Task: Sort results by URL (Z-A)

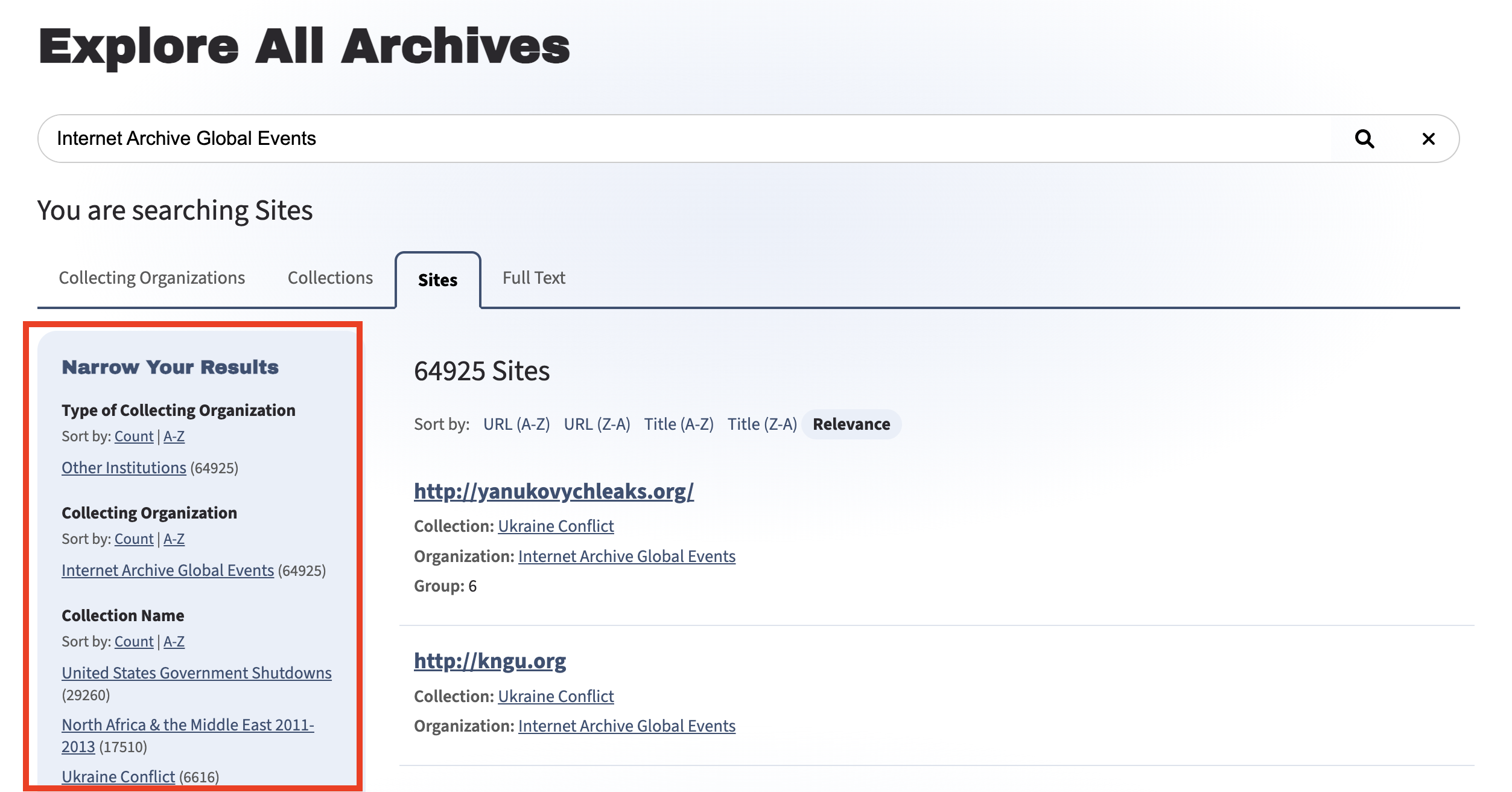Action: pyautogui.click(x=597, y=424)
